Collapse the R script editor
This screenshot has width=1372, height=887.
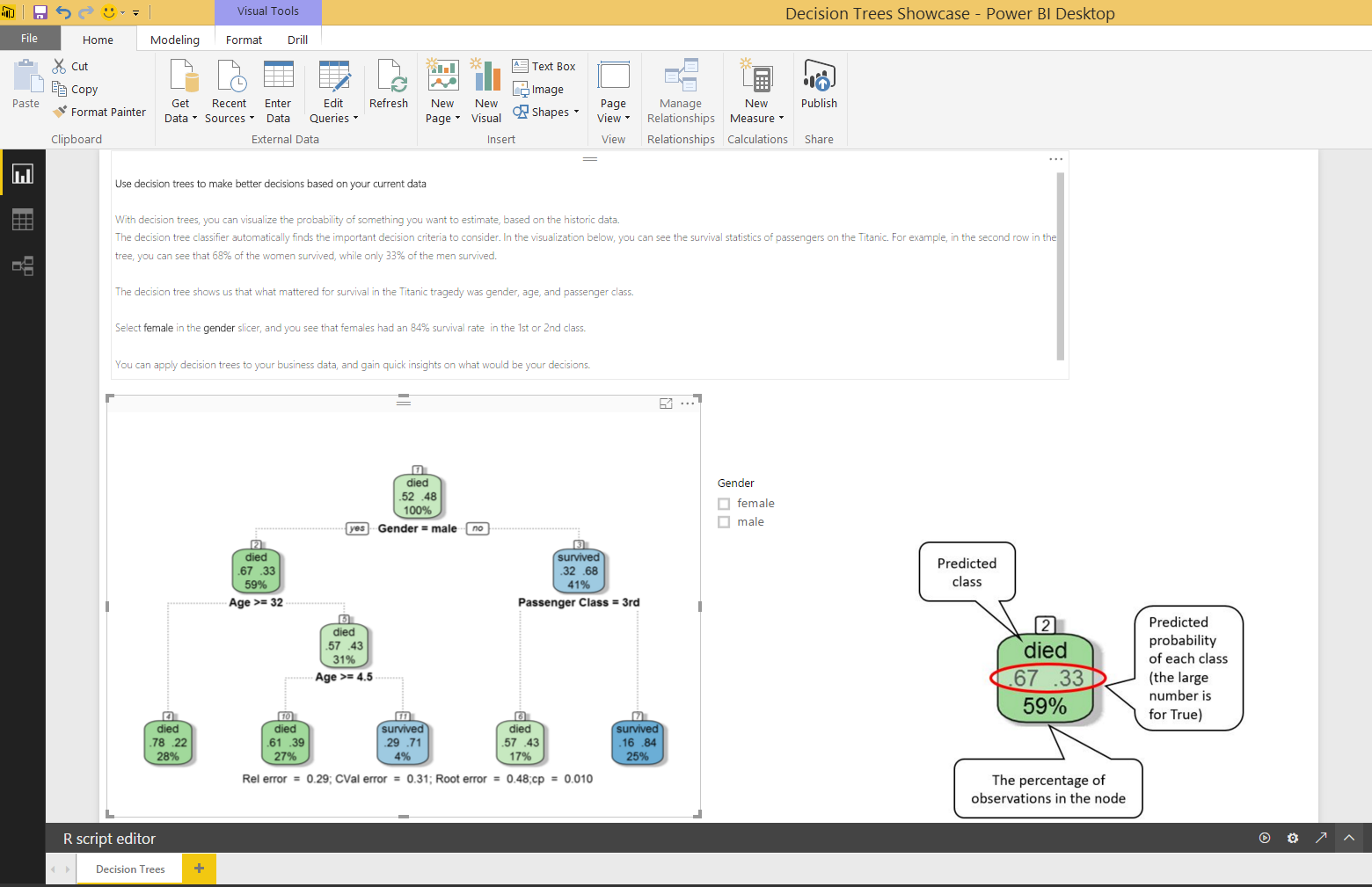point(1348,838)
